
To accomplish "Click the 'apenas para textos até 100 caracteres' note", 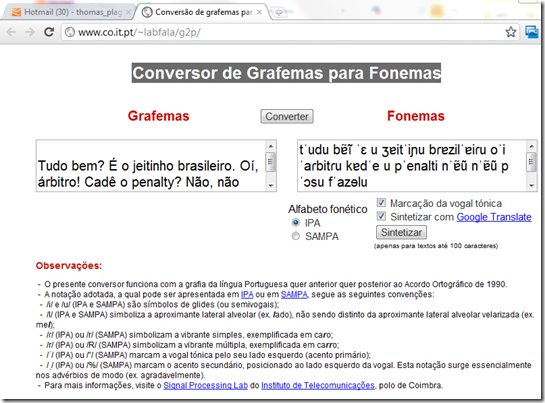I will (436, 246).
